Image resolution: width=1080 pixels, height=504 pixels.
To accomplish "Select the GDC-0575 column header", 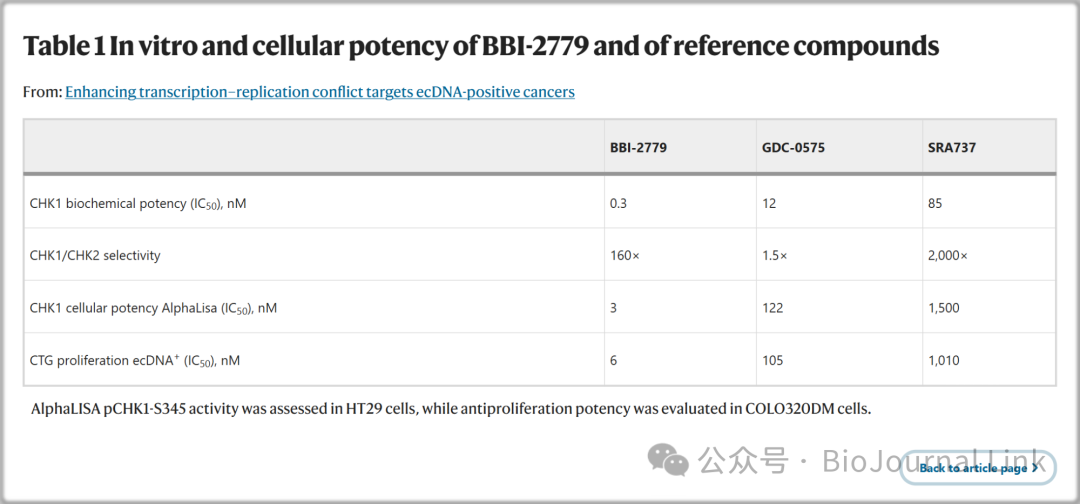I will coord(792,147).
